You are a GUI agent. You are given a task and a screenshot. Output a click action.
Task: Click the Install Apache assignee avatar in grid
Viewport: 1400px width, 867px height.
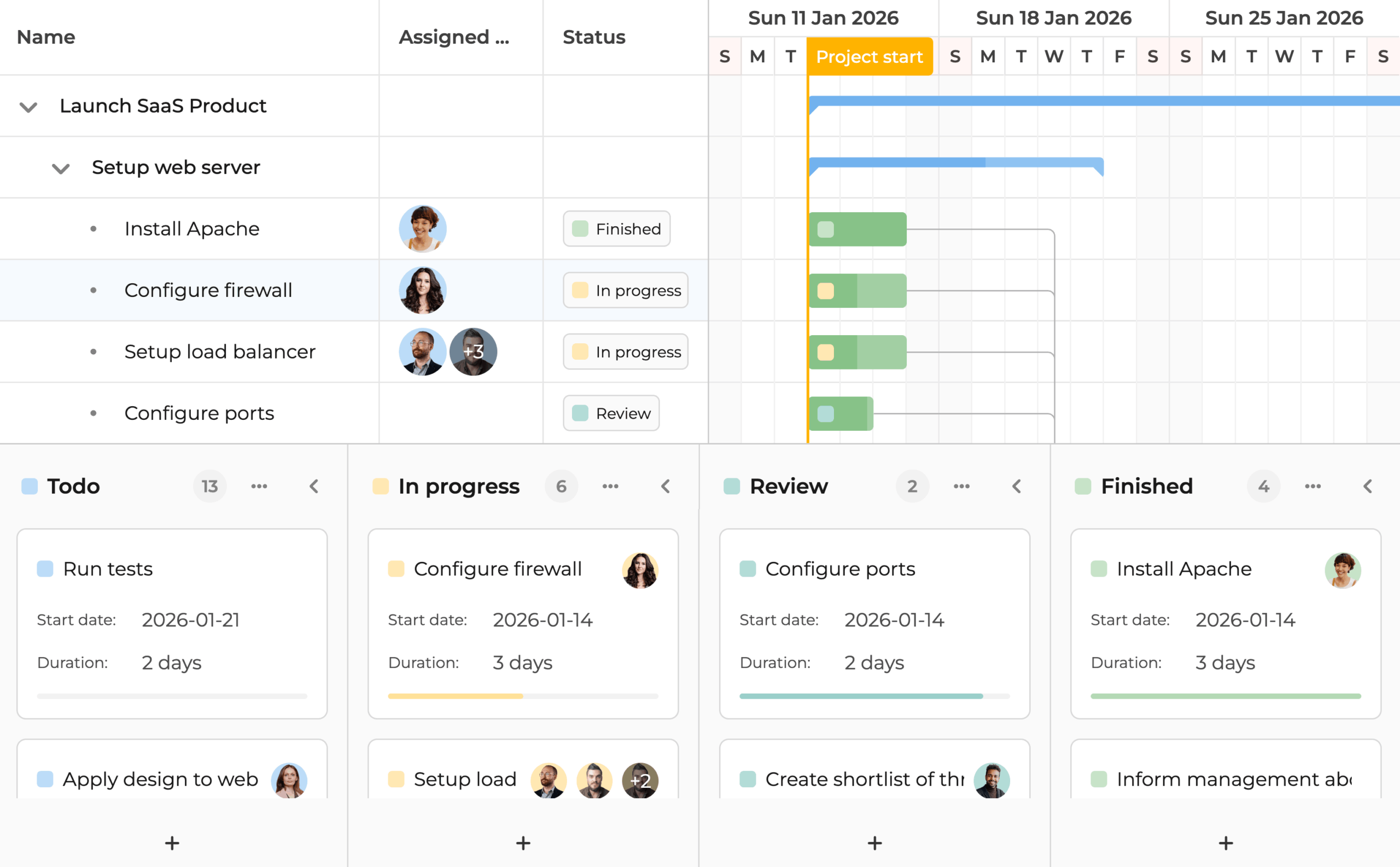point(423,229)
